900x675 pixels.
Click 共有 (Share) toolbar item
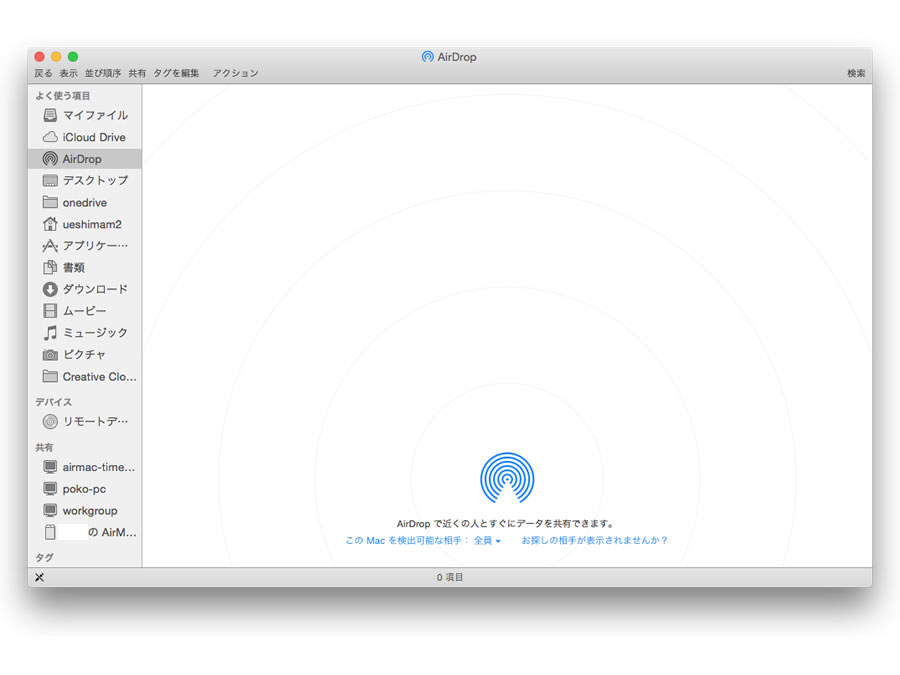coord(137,73)
